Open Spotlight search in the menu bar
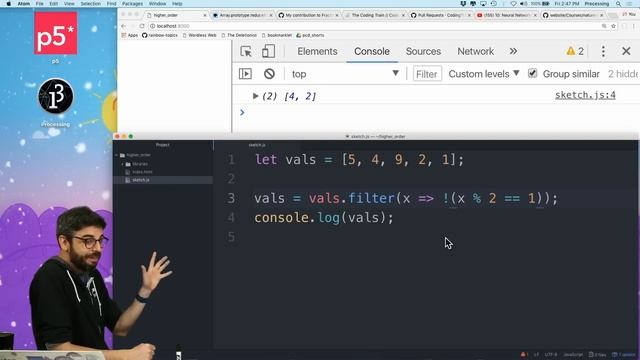The height and width of the screenshot is (360, 640). [618, 4]
